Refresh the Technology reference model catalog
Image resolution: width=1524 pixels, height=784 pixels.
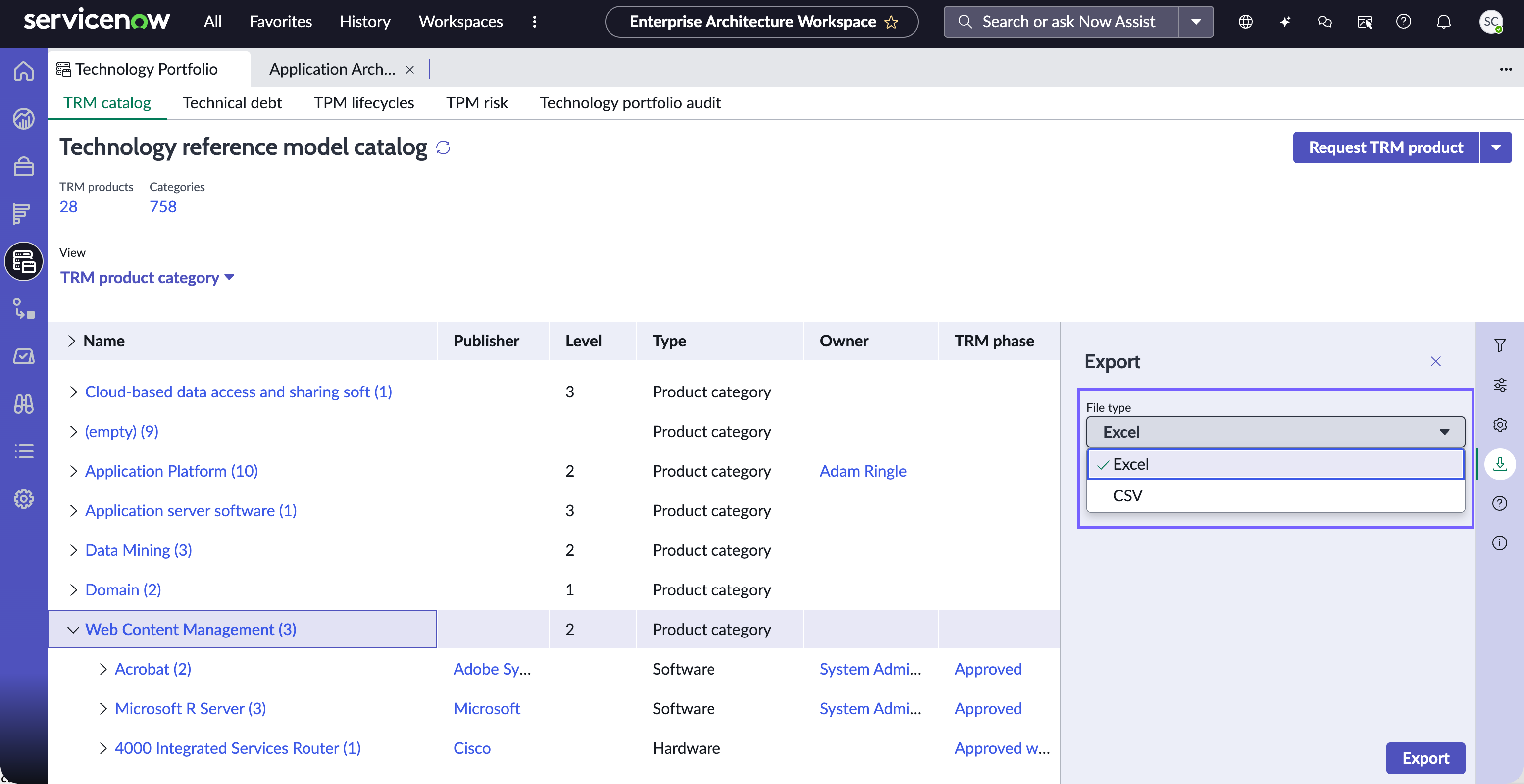point(443,147)
